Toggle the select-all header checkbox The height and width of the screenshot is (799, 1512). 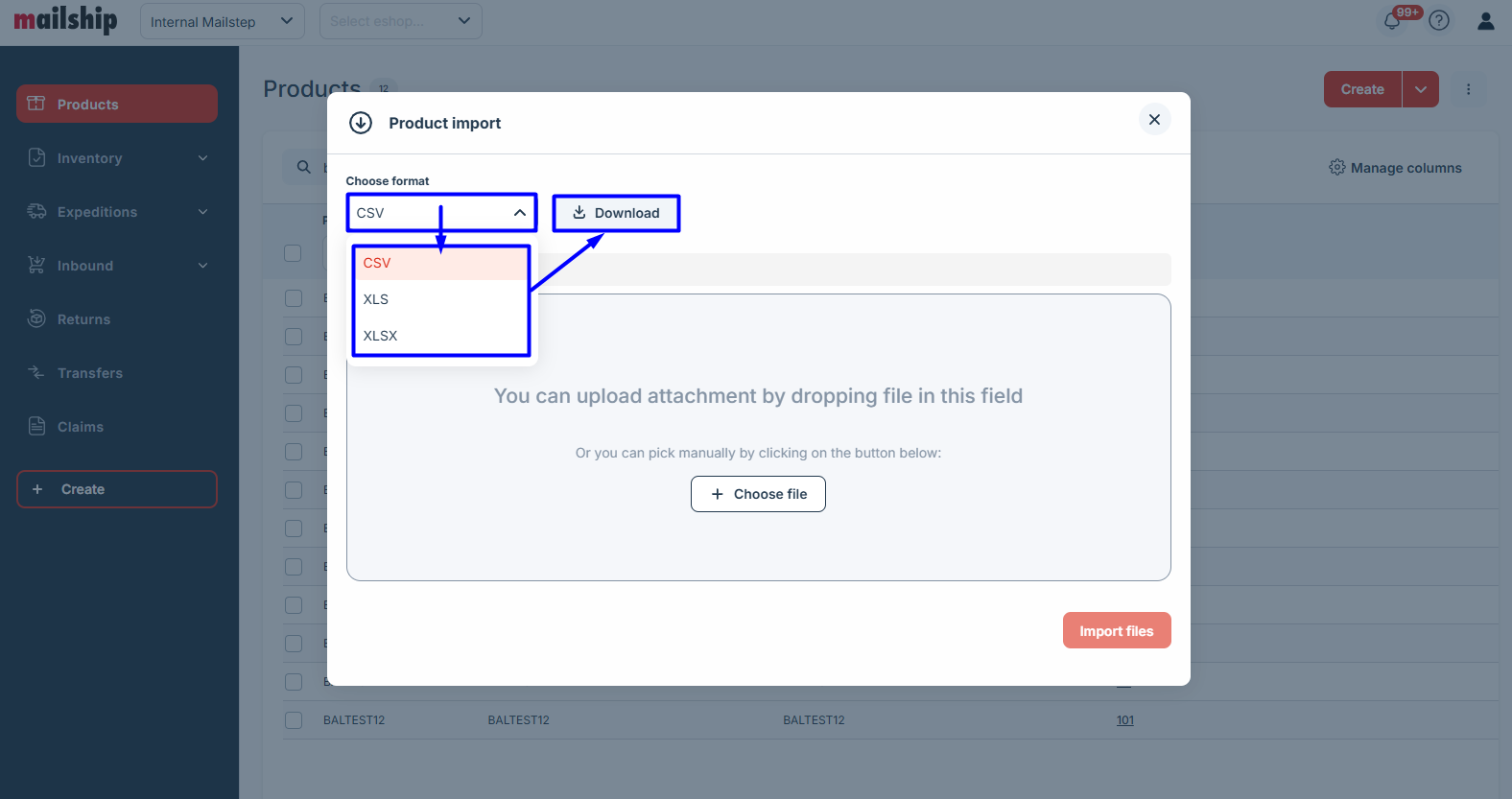[x=294, y=253]
